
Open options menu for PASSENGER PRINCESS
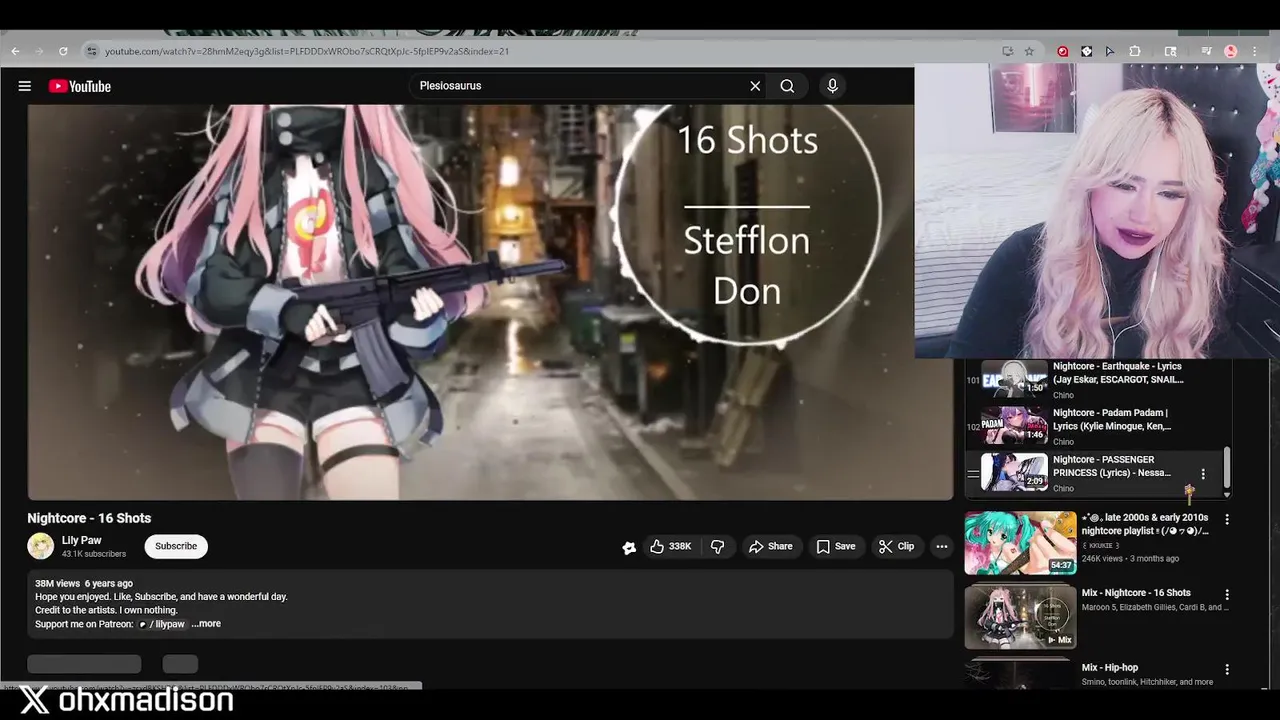(1203, 473)
